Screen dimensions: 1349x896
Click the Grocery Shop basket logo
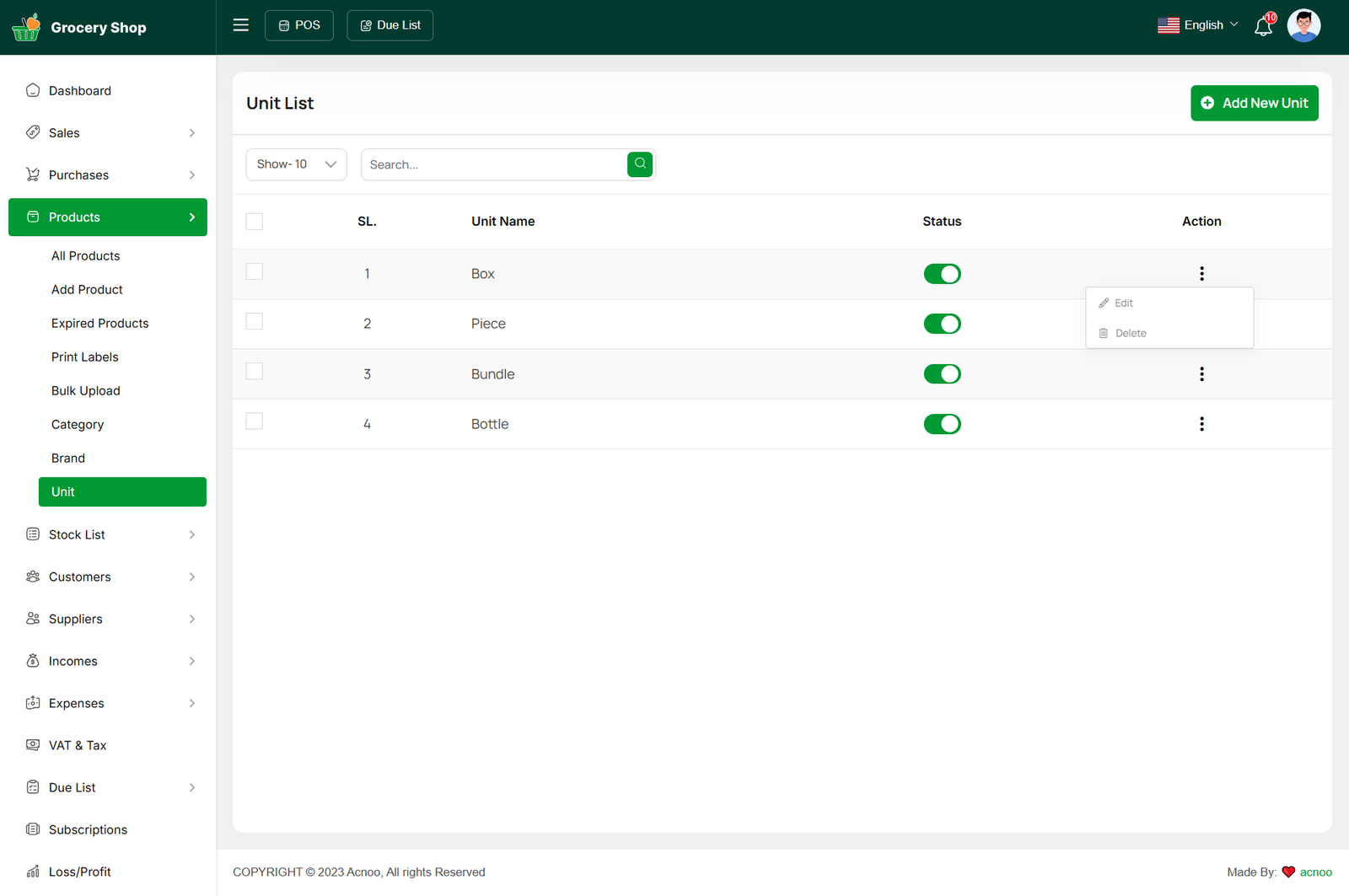26,27
